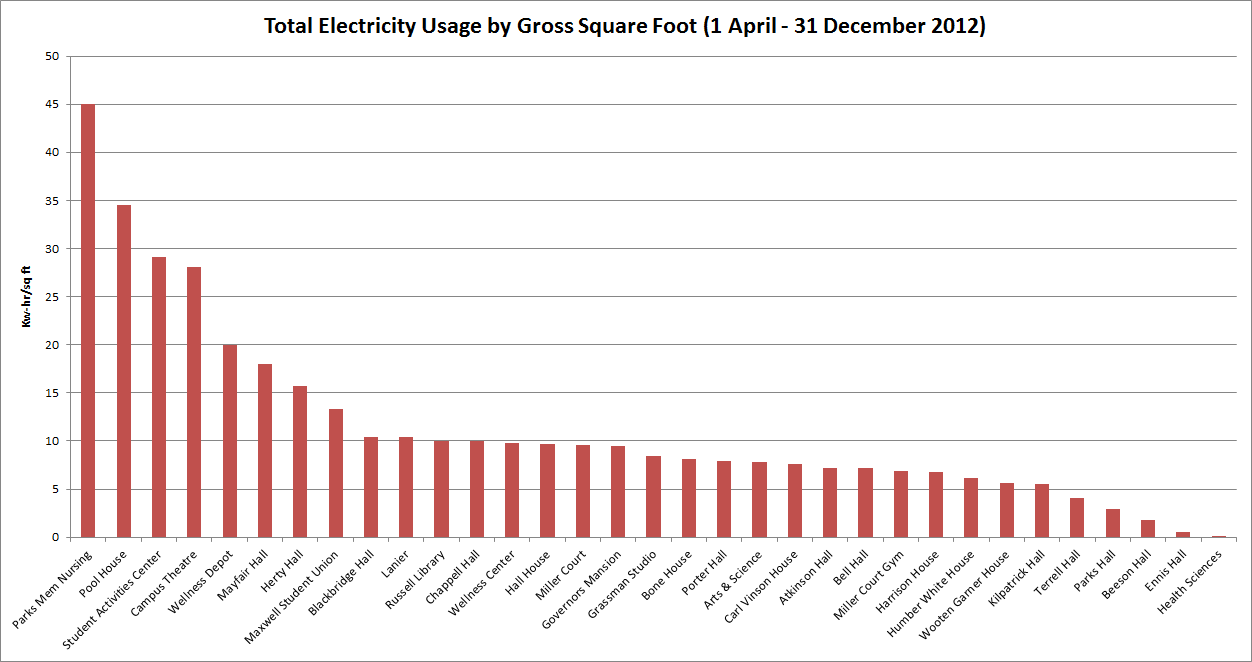Click the Russell Library bar

tap(441, 489)
